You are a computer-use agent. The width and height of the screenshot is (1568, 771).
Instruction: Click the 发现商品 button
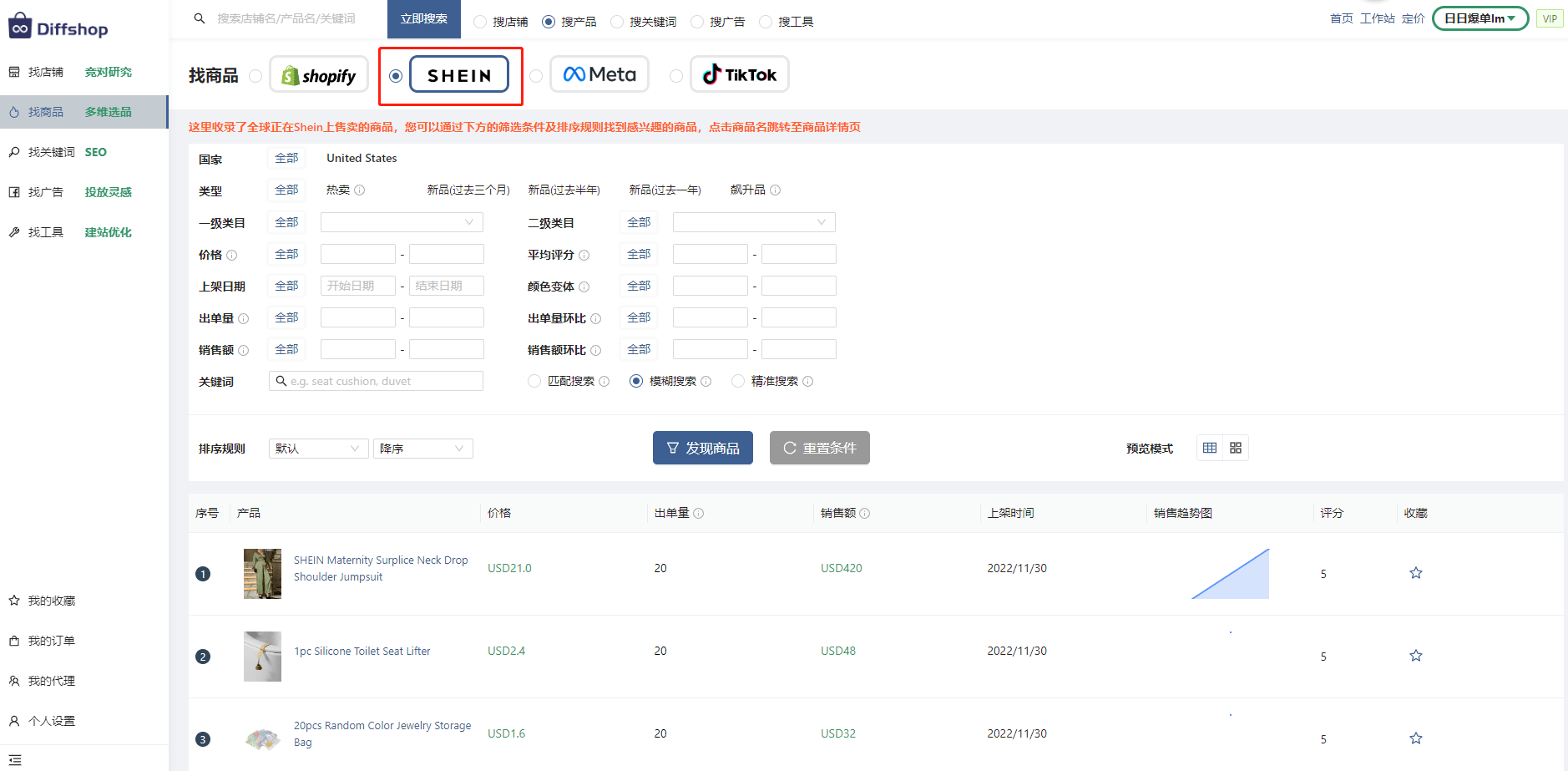pos(703,448)
